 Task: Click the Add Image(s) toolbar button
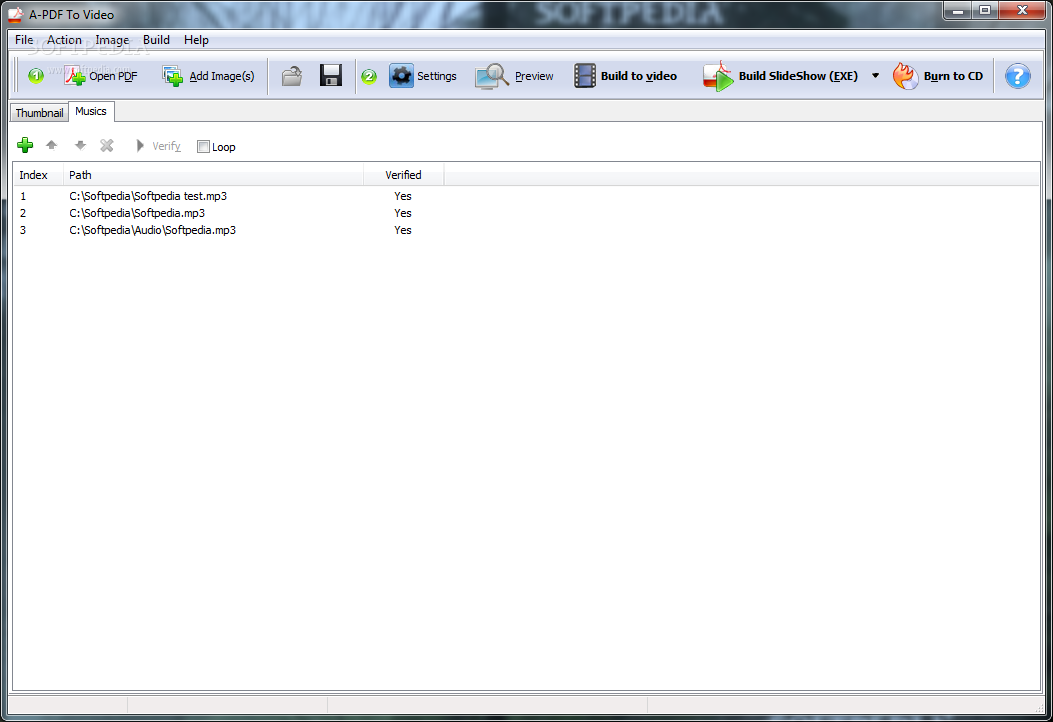tap(208, 76)
